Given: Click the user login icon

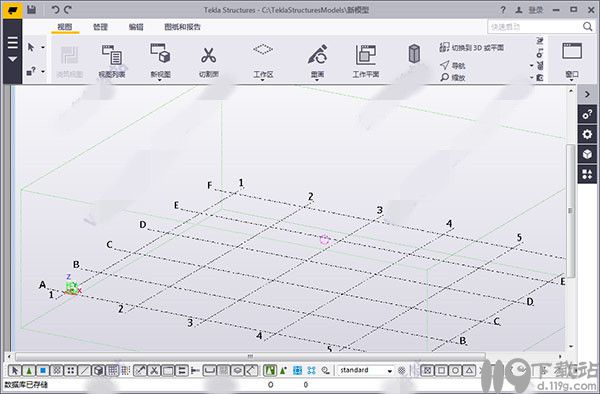Looking at the screenshot, I should click(519, 10).
